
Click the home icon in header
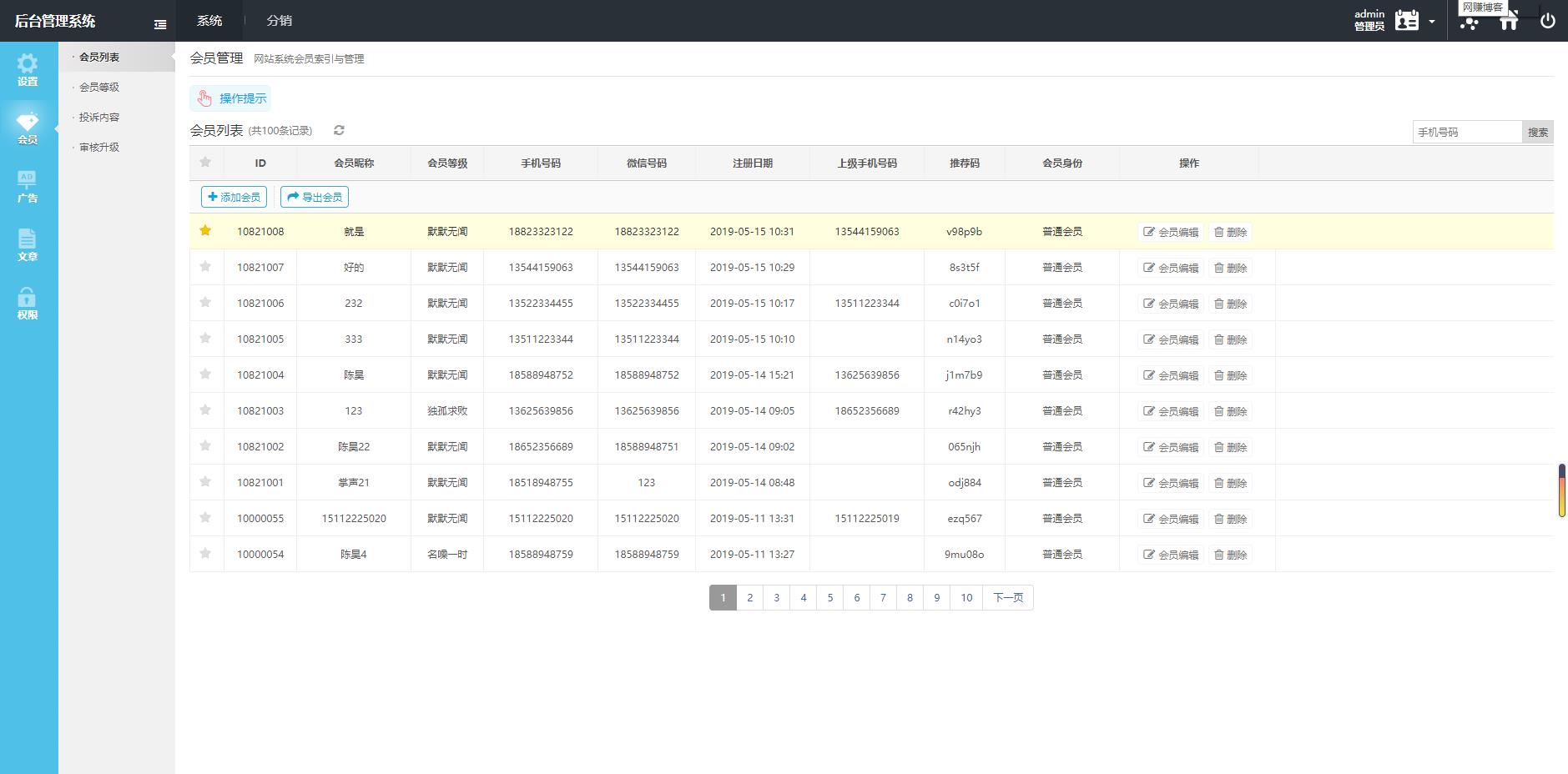click(1509, 23)
